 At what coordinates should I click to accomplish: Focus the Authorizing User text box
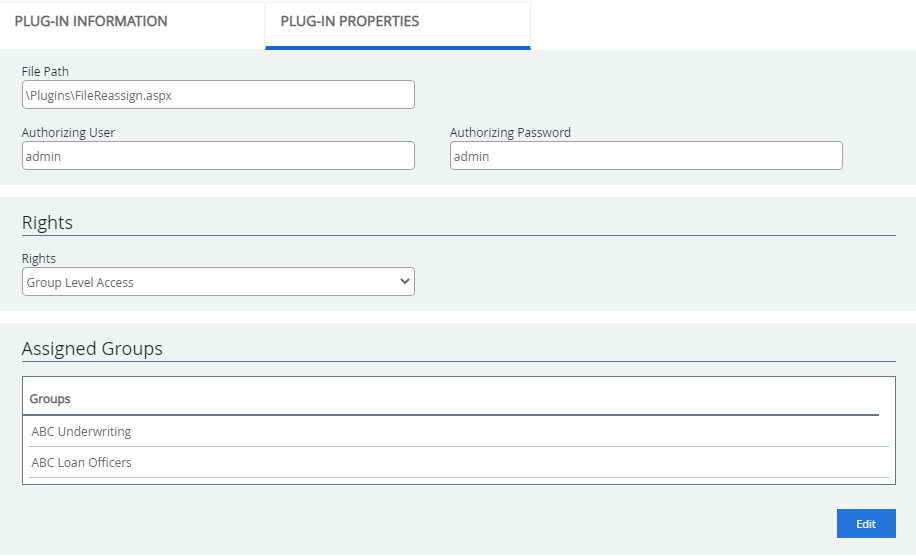point(218,156)
